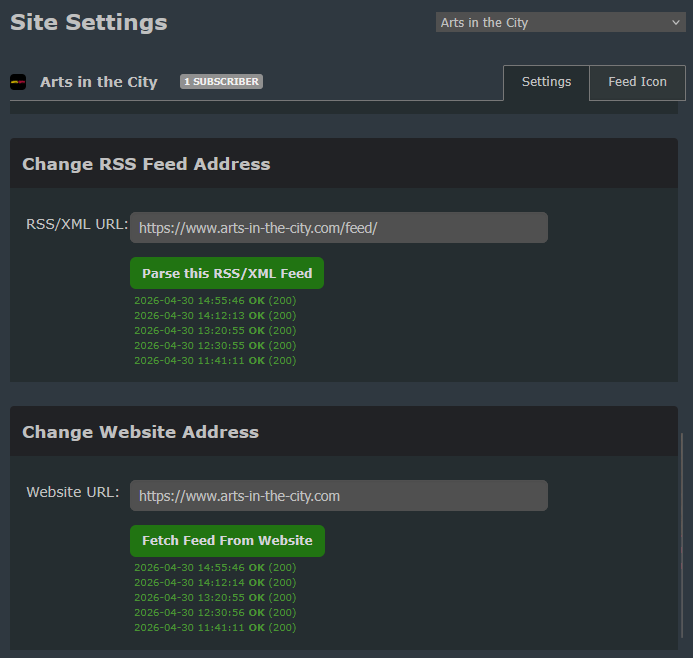Switch to the Settings tab
This screenshot has height=658, width=693.
click(546, 82)
